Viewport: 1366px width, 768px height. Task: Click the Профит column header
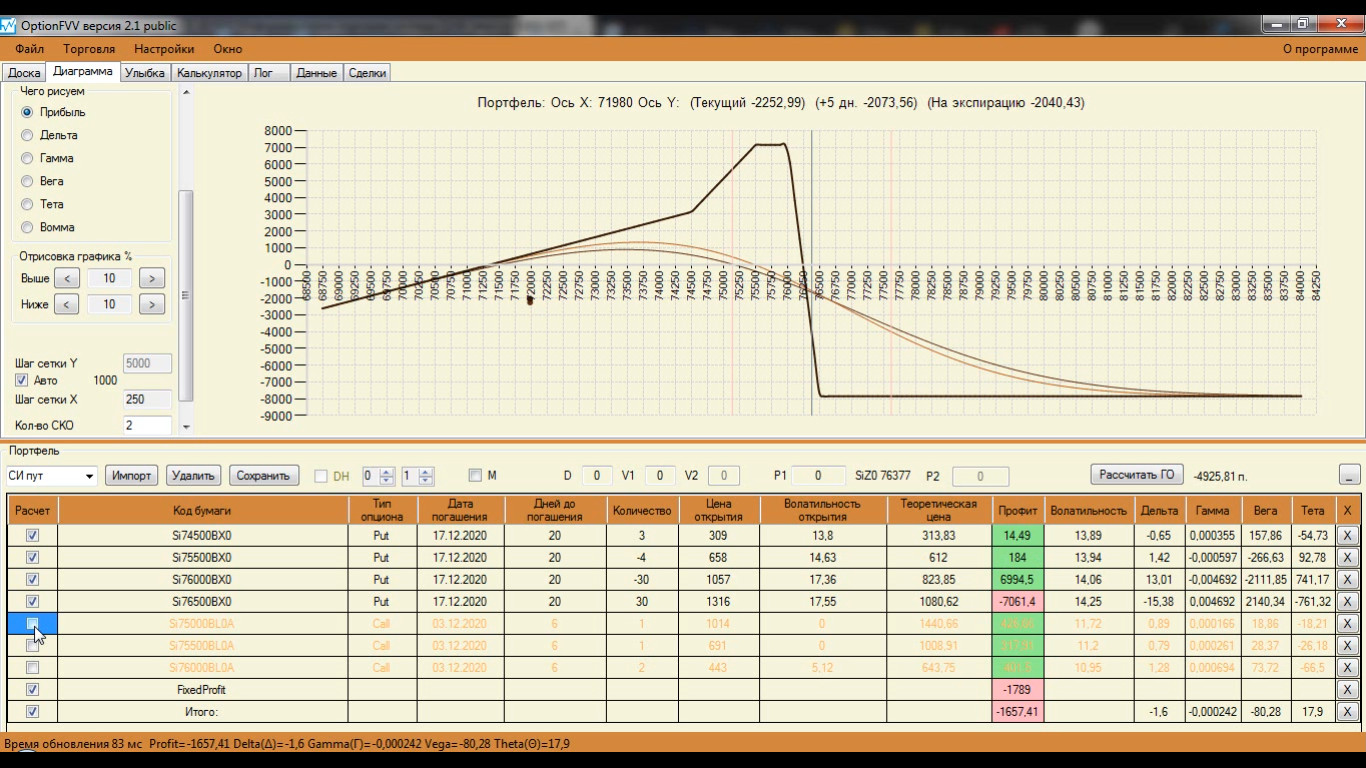1018,510
